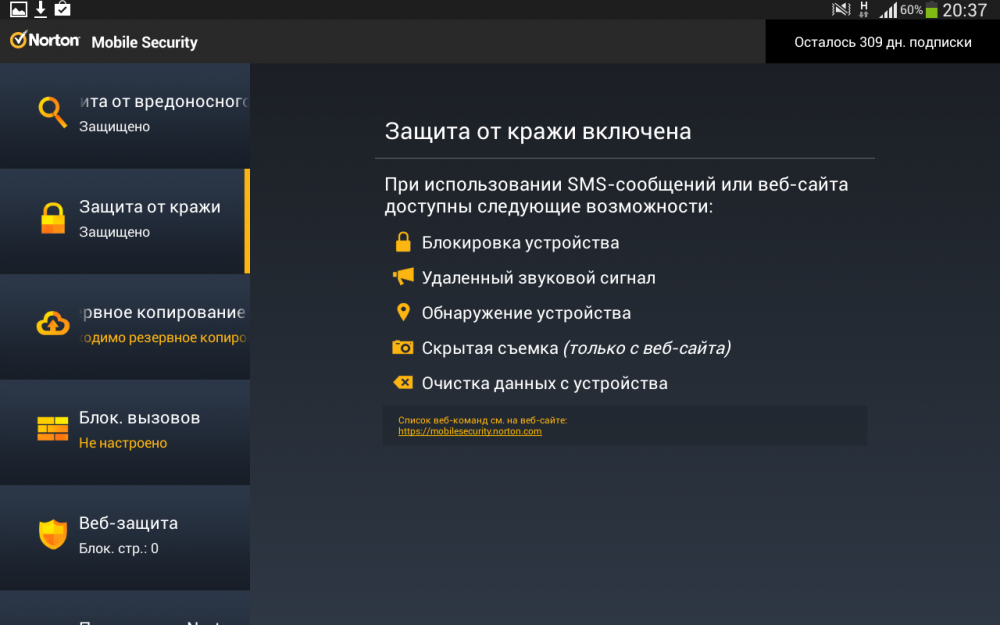Click the Mobile Security title
The width and height of the screenshot is (1000, 625).
pos(144,42)
